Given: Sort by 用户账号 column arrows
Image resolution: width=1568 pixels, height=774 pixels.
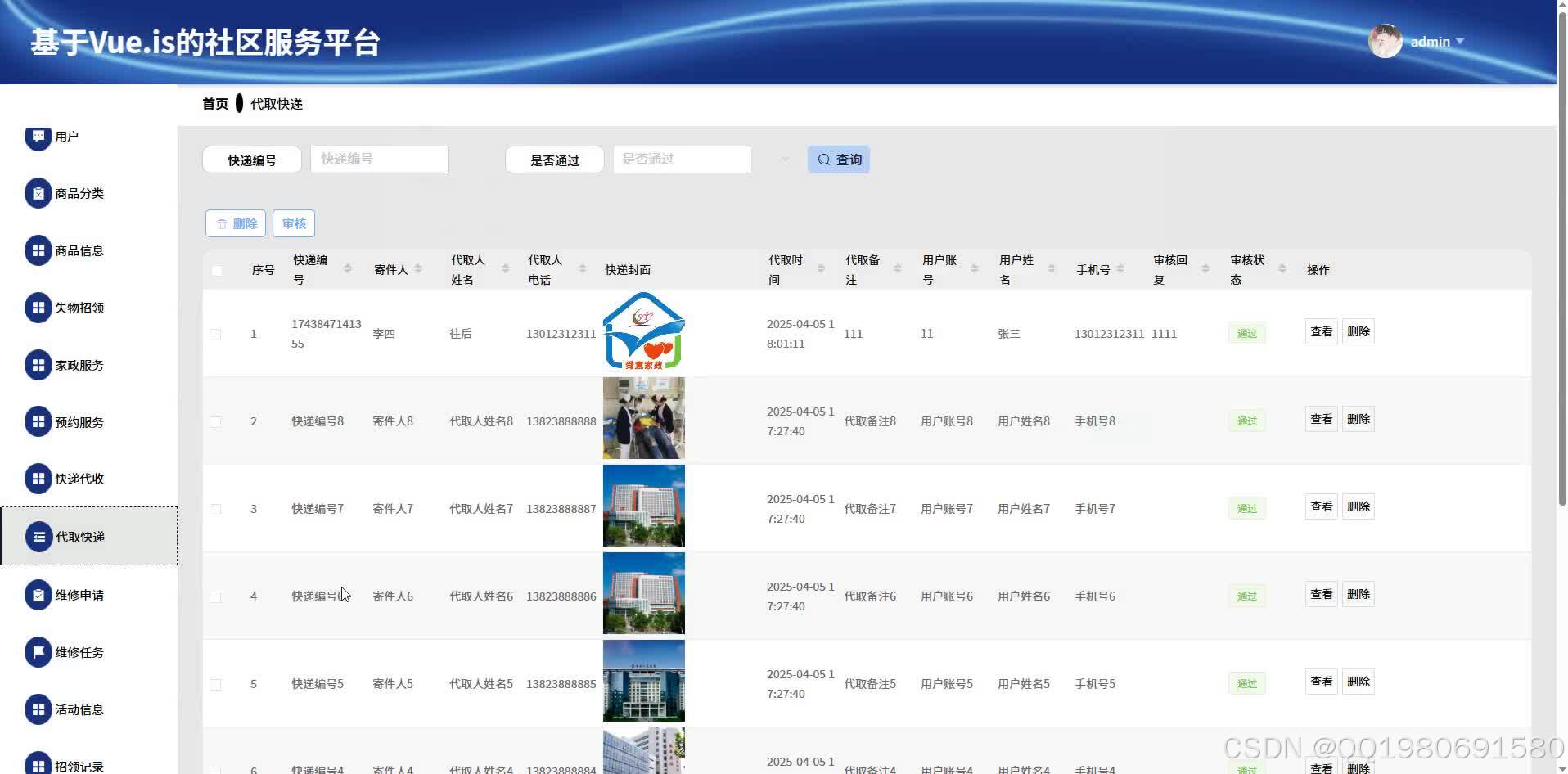Looking at the screenshot, I should (x=975, y=268).
